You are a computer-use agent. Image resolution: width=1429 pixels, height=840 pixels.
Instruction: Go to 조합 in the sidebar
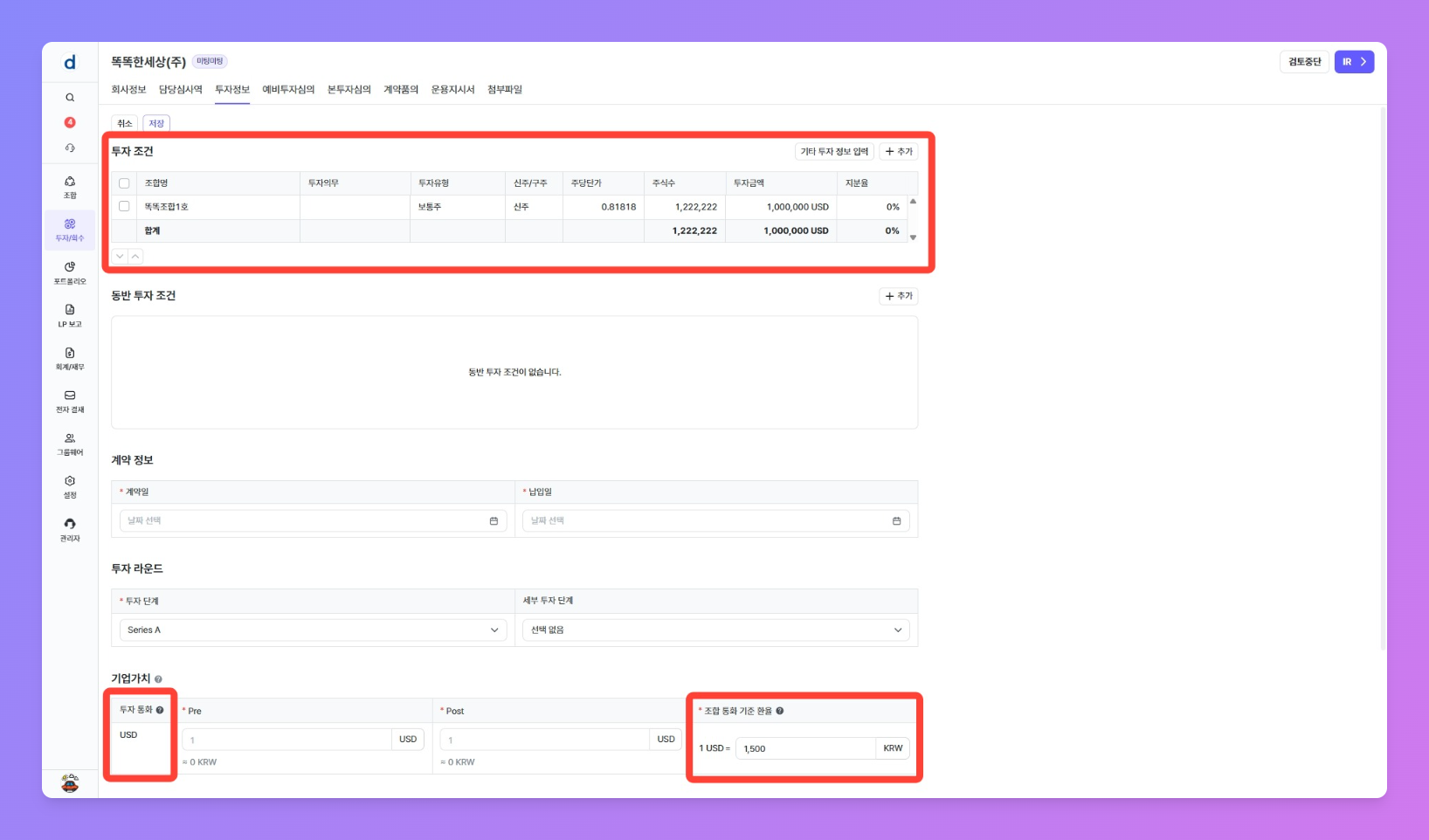(x=70, y=187)
